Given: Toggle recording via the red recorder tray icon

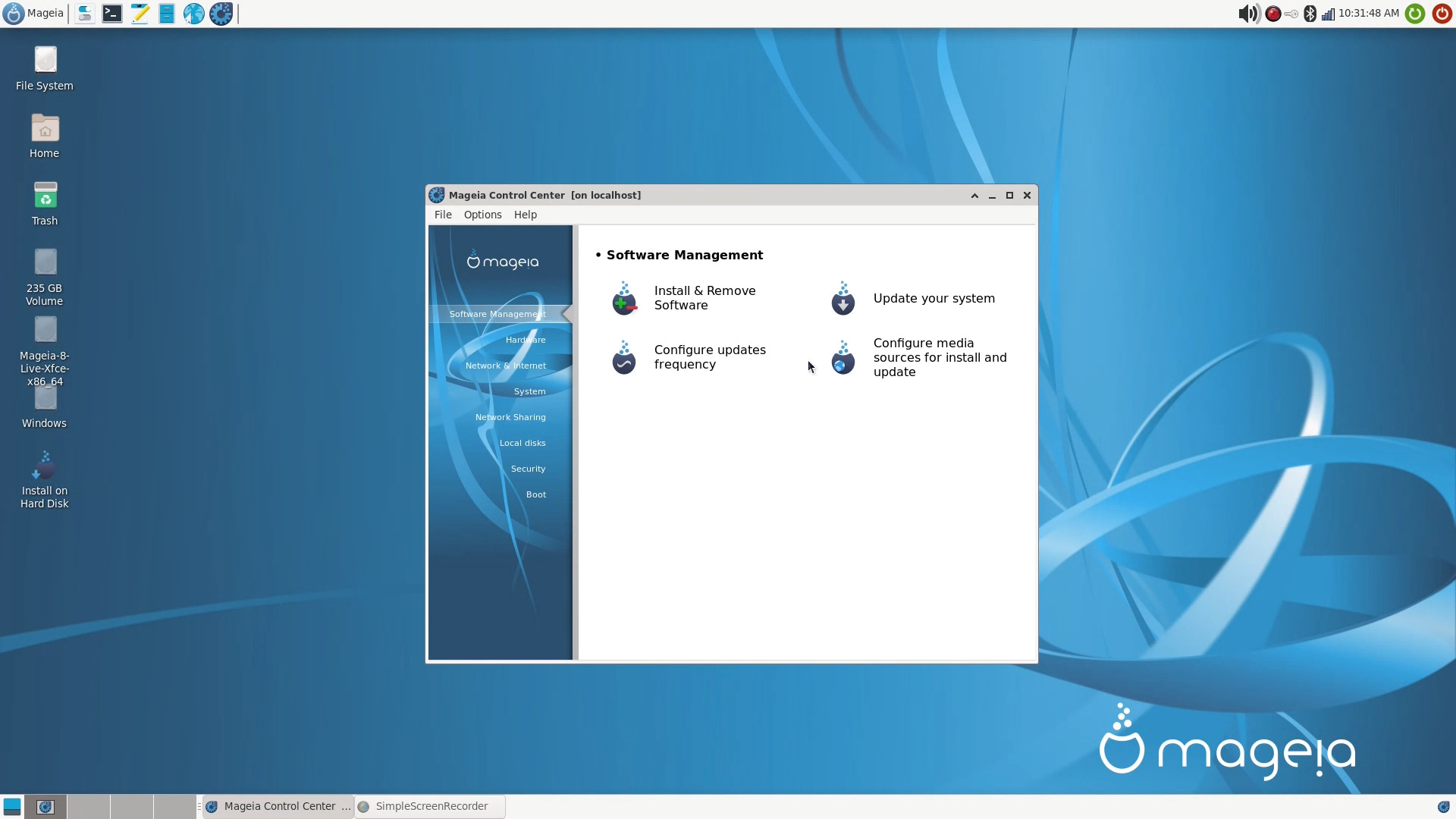Looking at the screenshot, I should coord(1274,13).
